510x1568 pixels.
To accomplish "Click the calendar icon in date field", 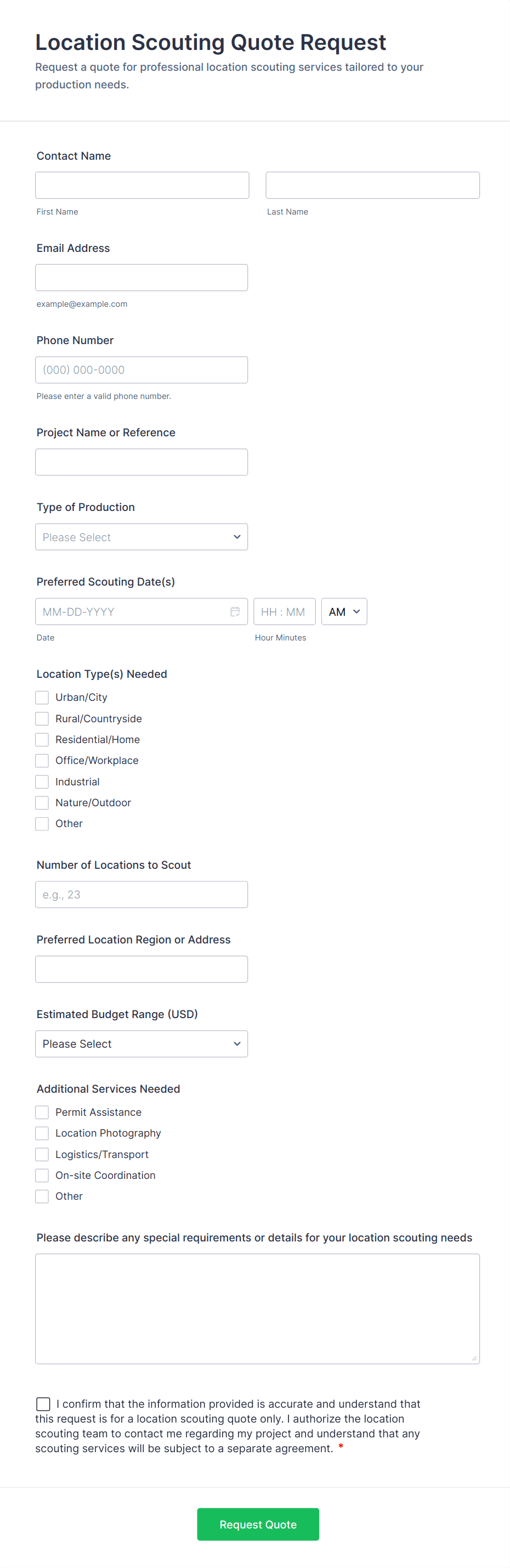I will point(235,612).
